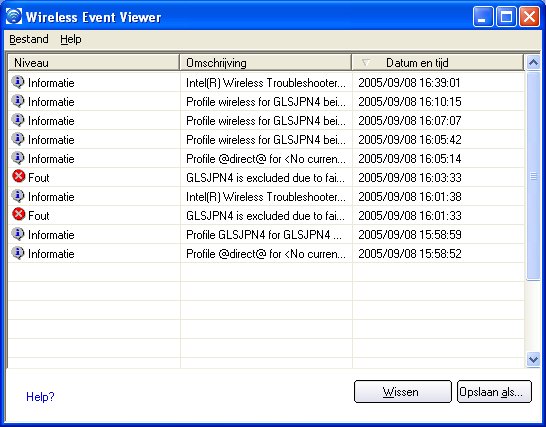
Task: Click the info icon of the 16:39:01 event
Action: (18, 82)
